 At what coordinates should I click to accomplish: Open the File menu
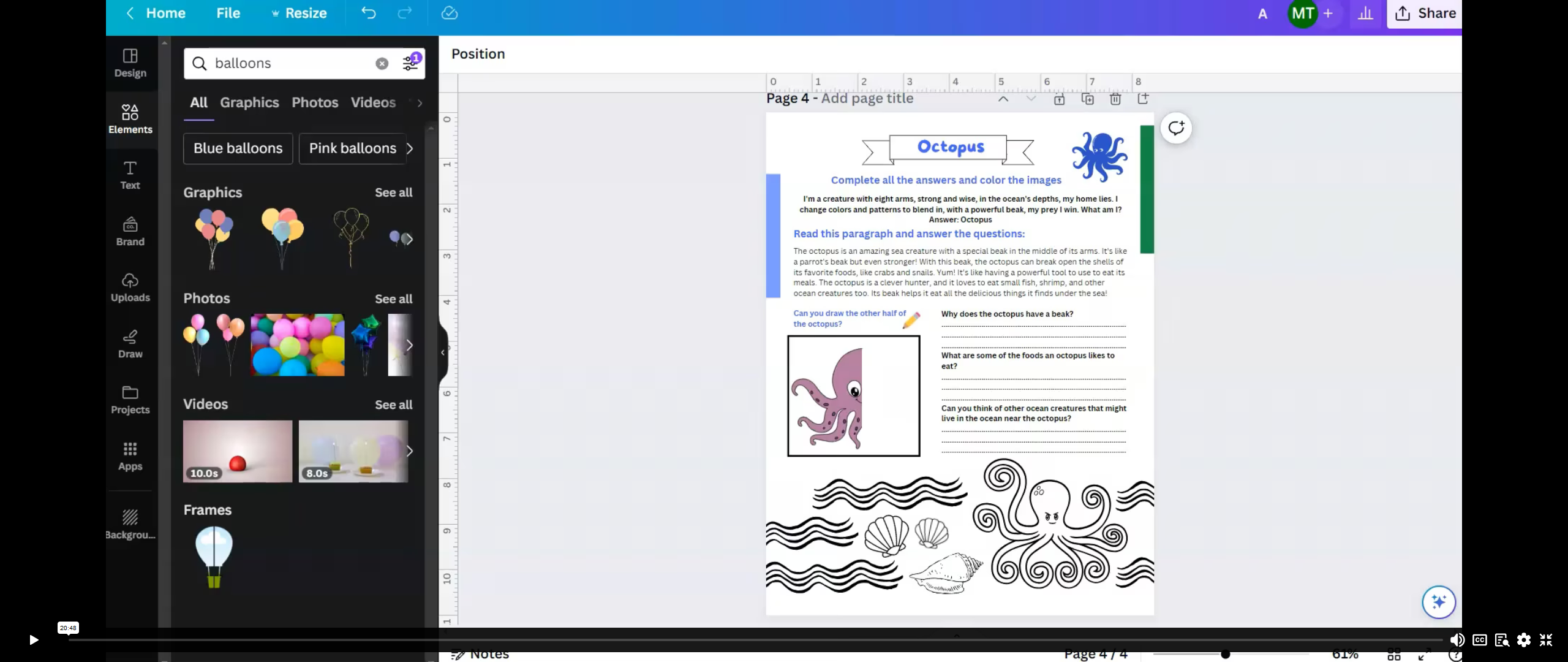[x=228, y=13]
